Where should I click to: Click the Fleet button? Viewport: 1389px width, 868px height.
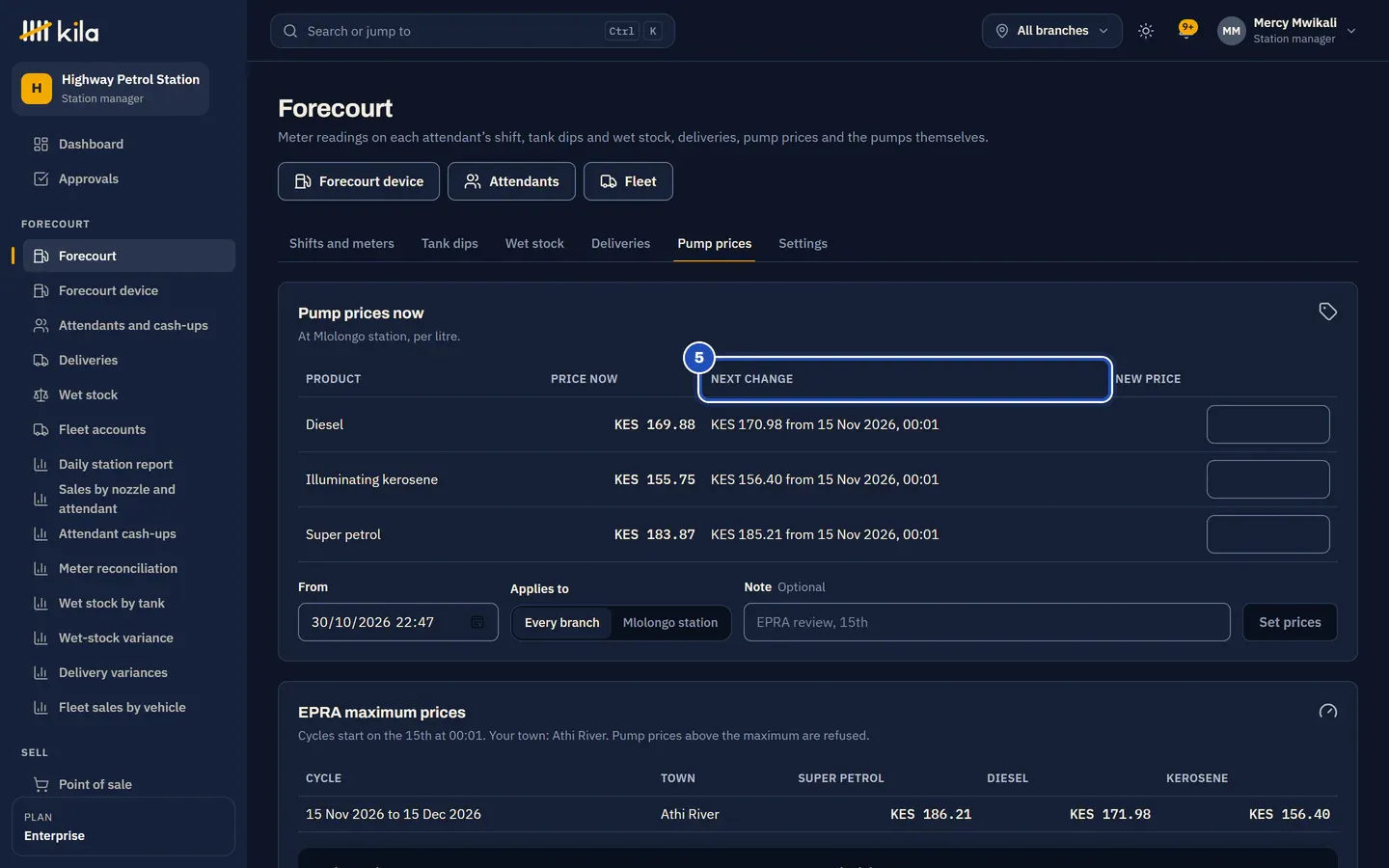tap(628, 181)
